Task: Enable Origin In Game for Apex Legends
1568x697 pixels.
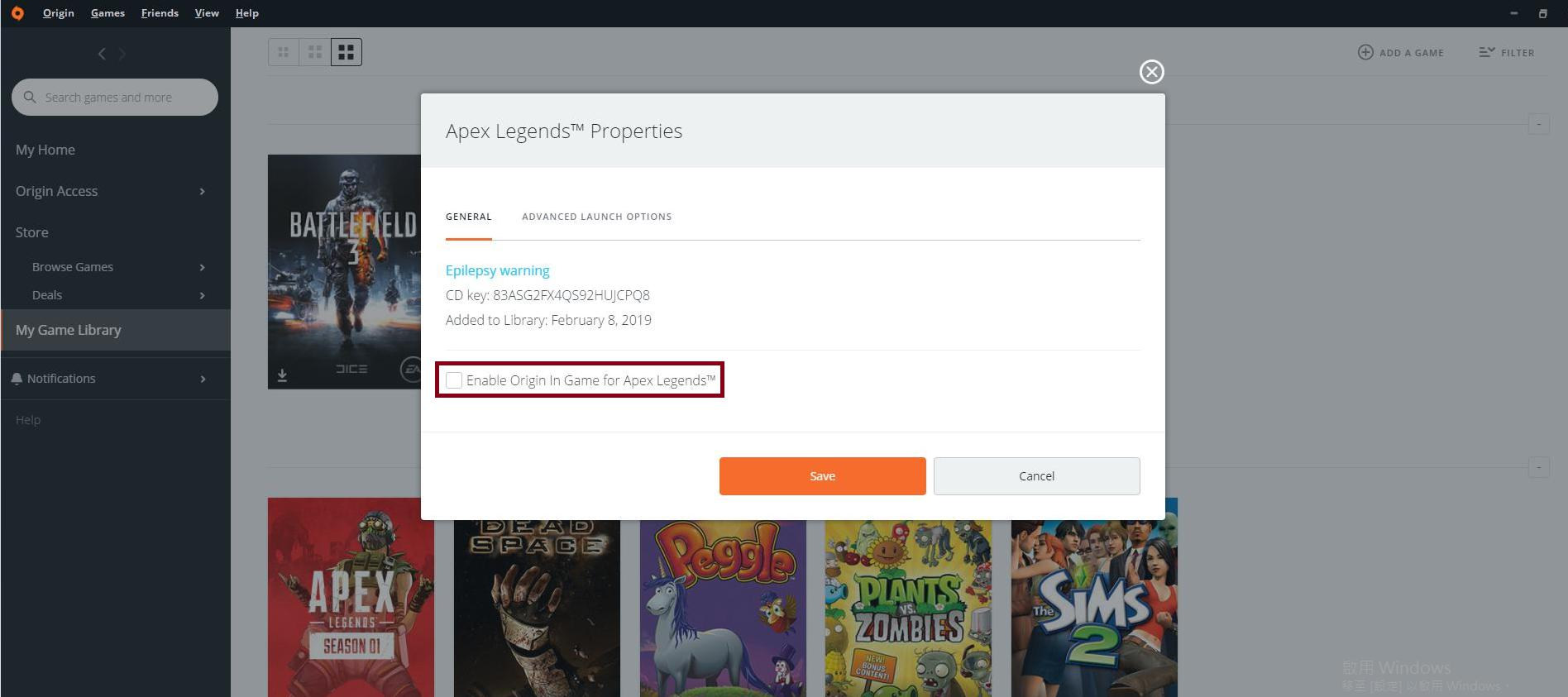Action: (x=454, y=380)
